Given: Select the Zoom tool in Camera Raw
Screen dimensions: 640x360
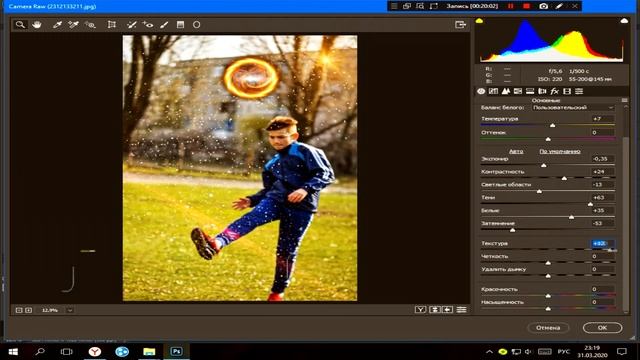Looking at the screenshot, I should coord(20,24).
